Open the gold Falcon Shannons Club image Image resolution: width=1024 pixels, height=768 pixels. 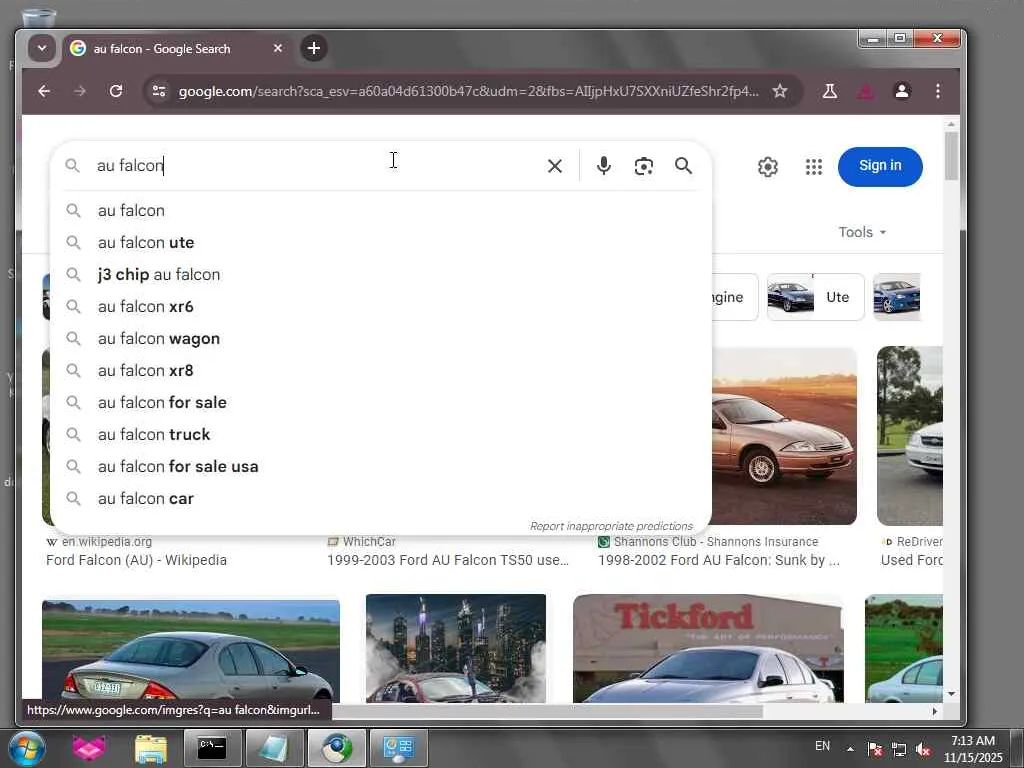784,436
